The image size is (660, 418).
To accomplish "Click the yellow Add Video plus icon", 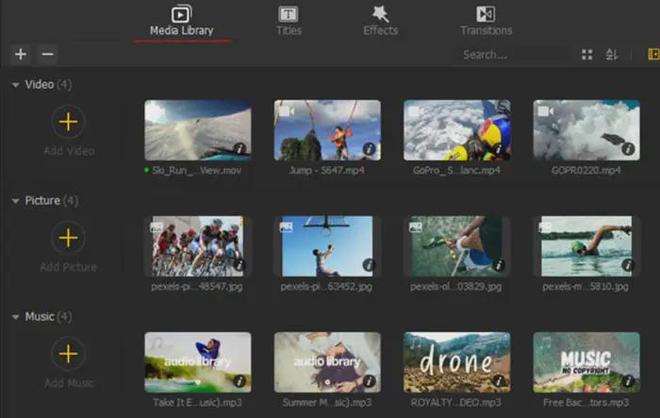I will pyautogui.click(x=68, y=122).
